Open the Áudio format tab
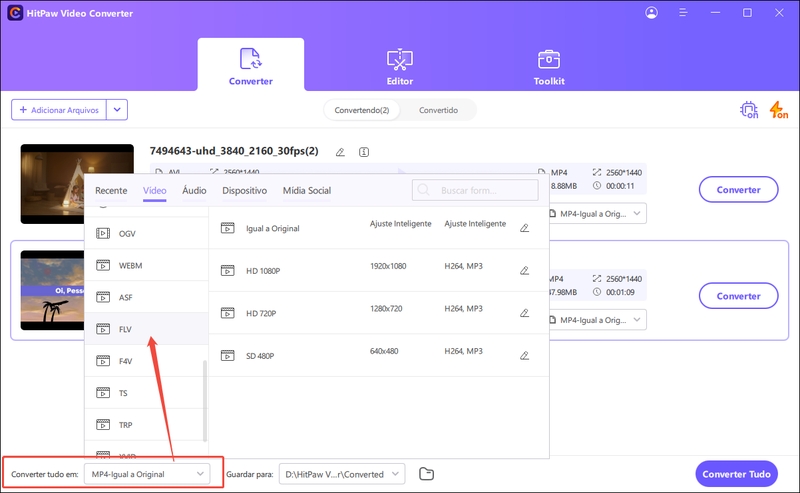This screenshot has width=800, height=493. click(194, 190)
